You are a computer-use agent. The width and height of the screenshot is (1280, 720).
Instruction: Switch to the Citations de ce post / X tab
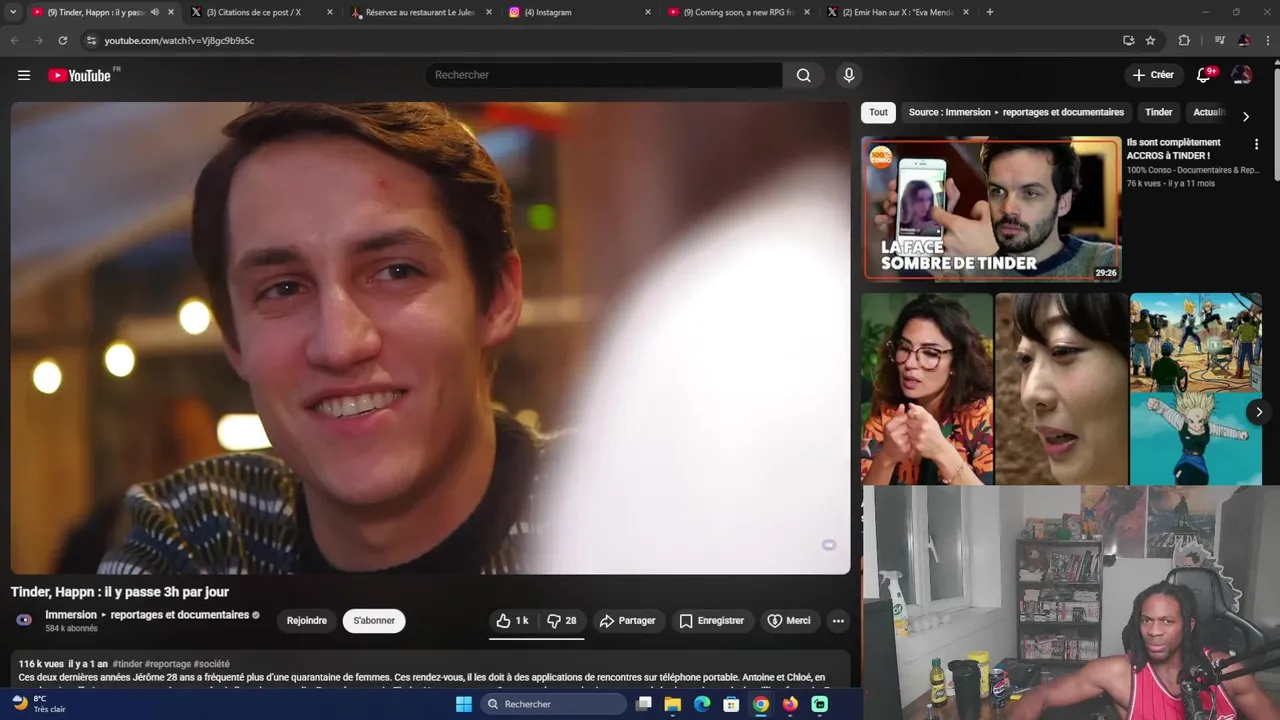(x=260, y=12)
